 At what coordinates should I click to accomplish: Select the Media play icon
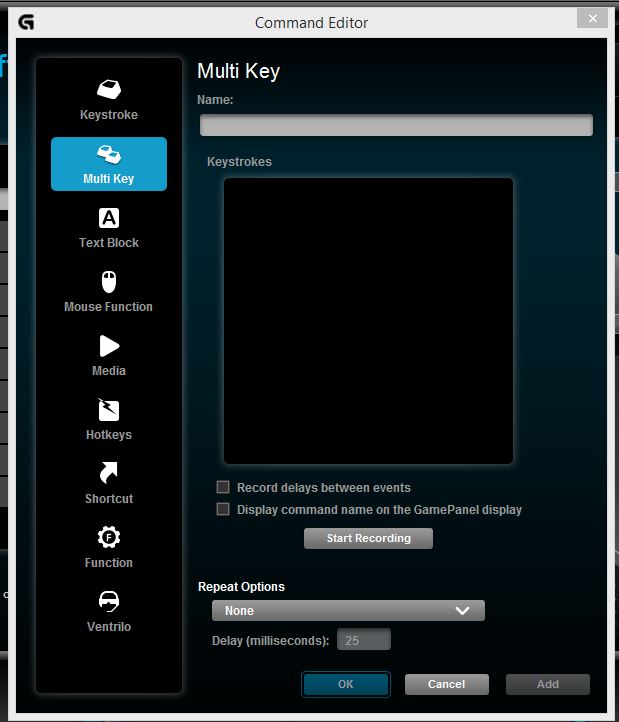pos(109,346)
